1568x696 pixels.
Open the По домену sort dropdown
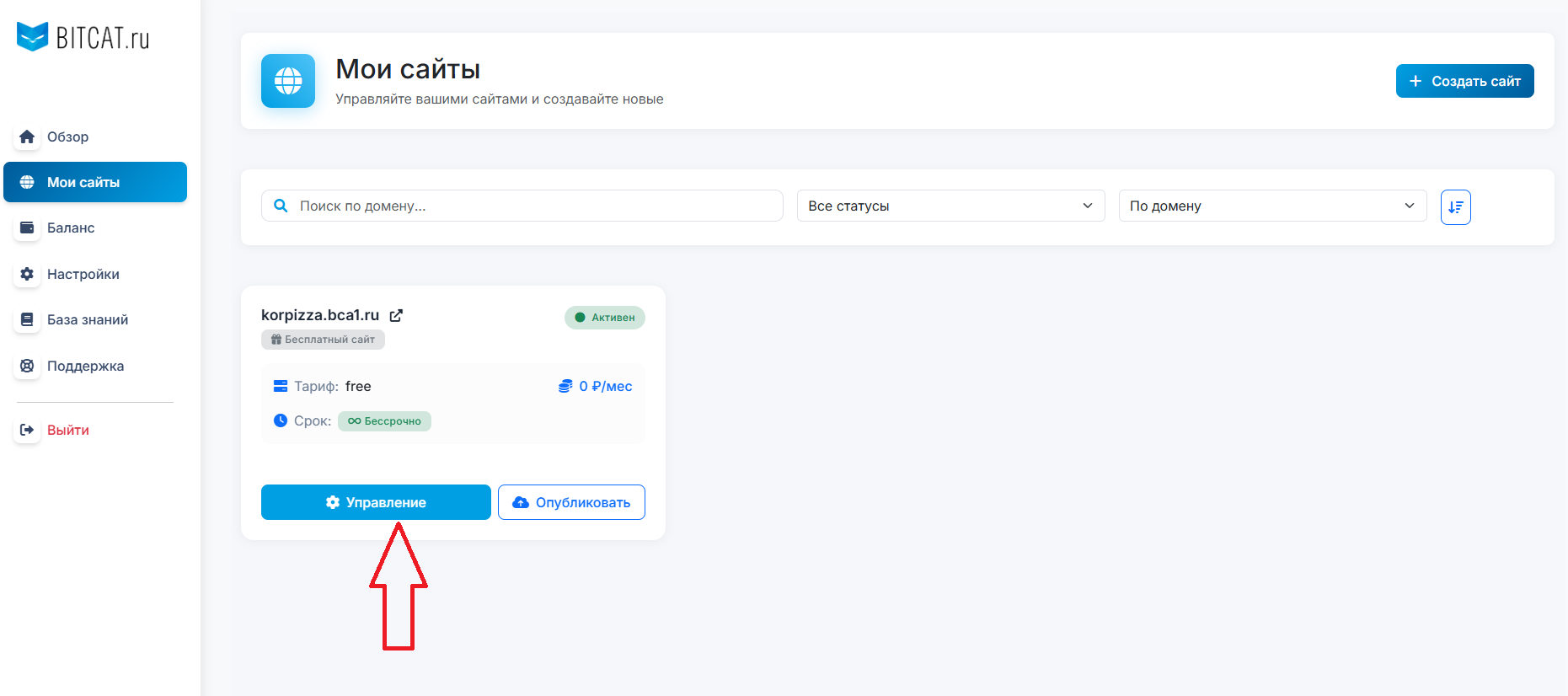point(1271,206)
